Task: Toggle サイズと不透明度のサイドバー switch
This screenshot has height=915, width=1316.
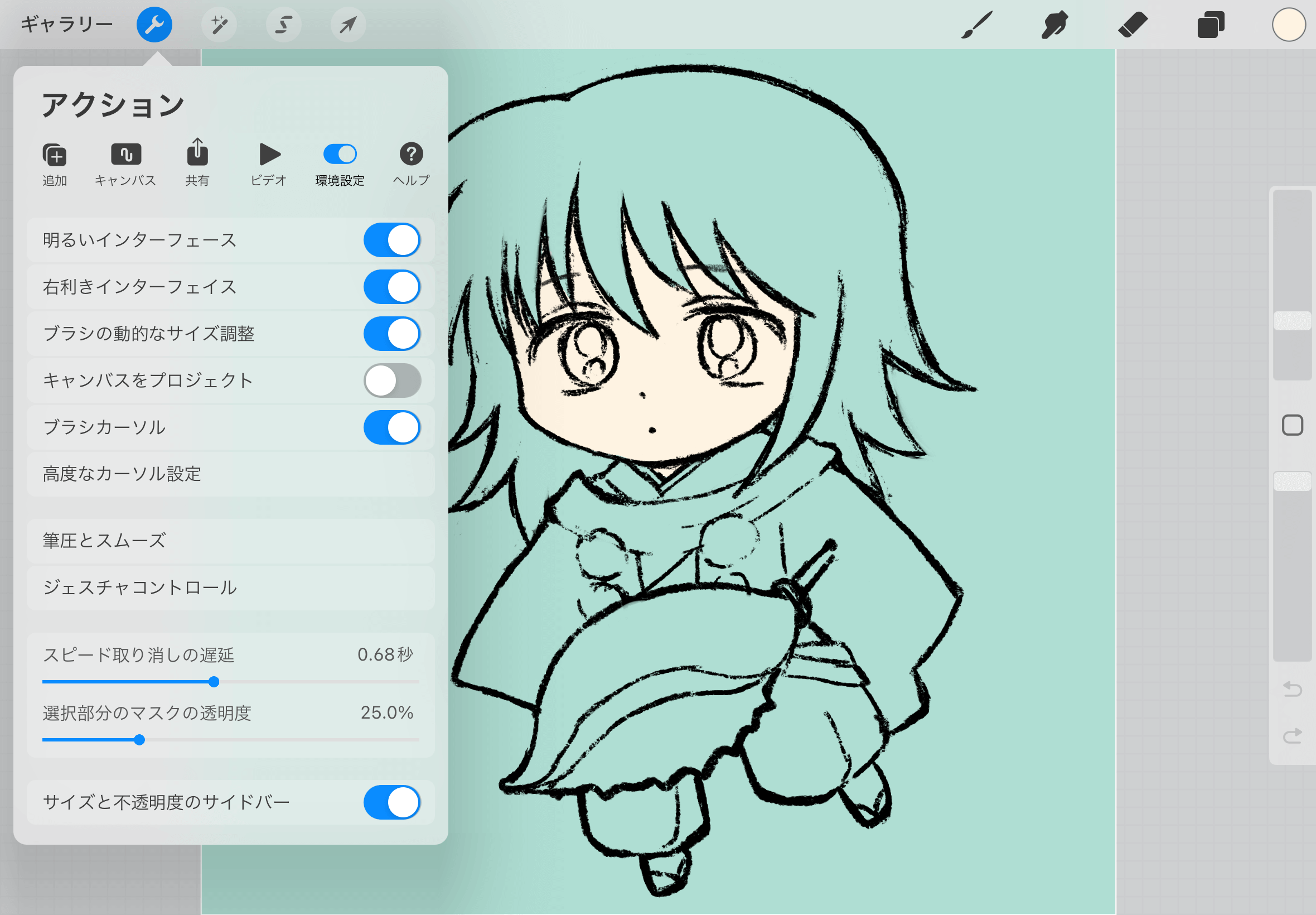Action: pyautogui.click(x=392, y=803)
